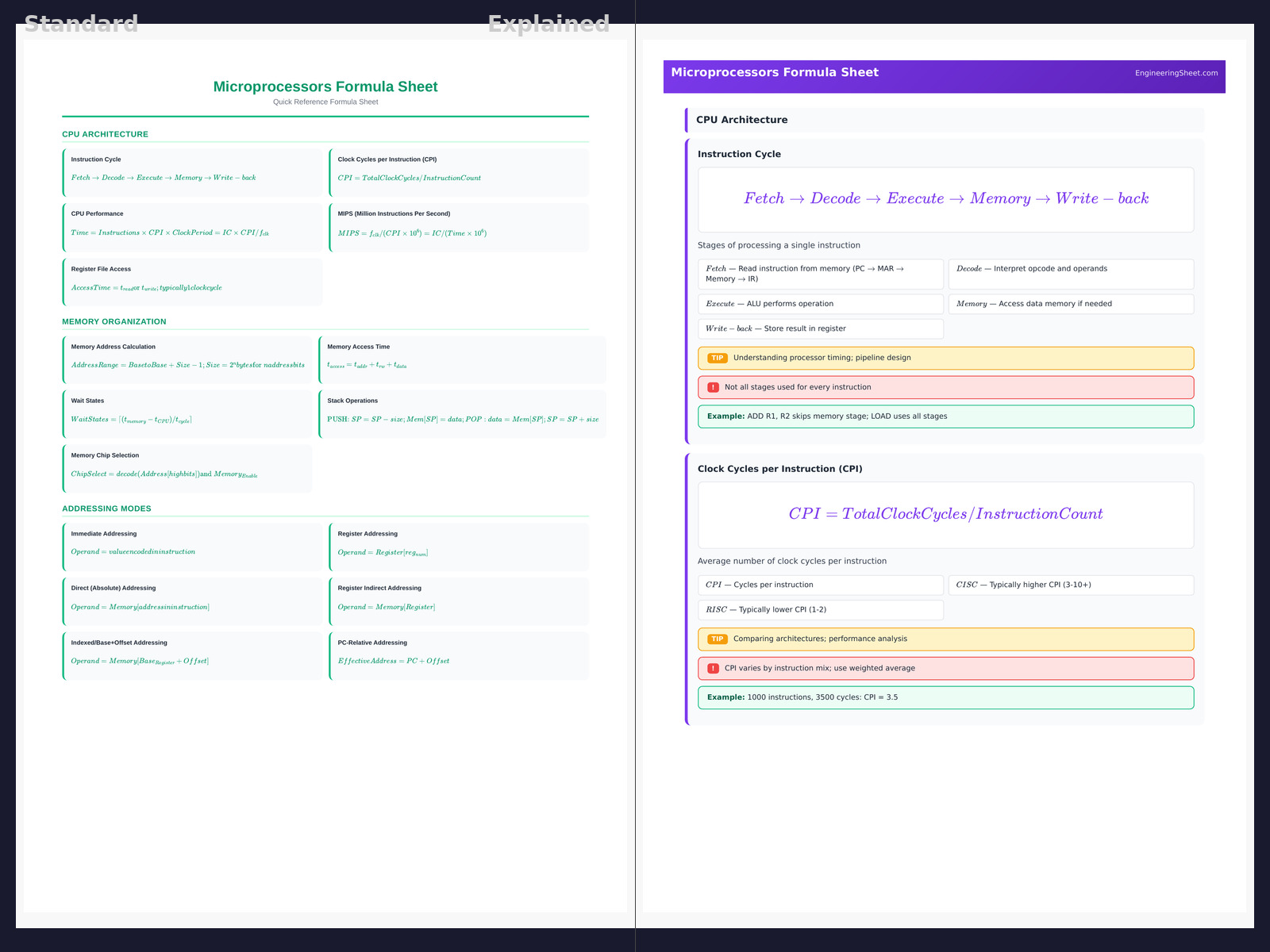The height and width of the screenshot is (952, 1270).
Task: Click the TIP badge for 'Comparing architectures'
Action: click(x=717, y=639)
